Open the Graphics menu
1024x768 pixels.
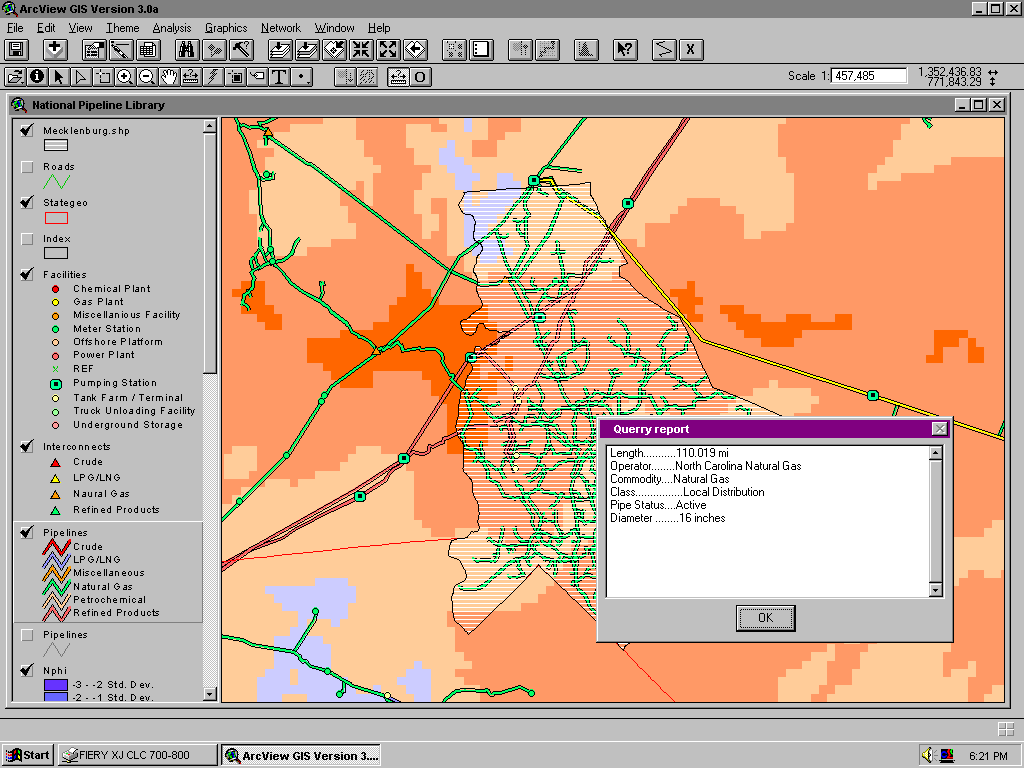click(x=226, y=28)
